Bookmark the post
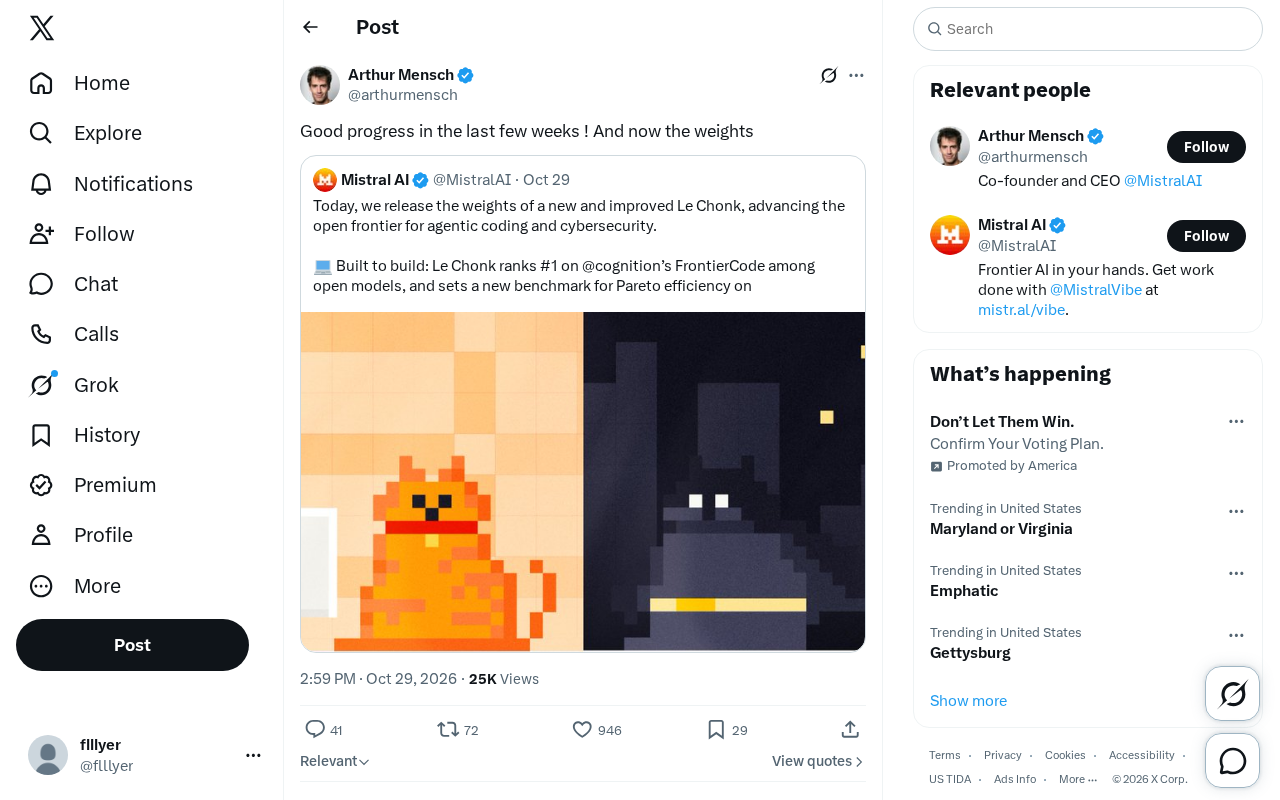The image size is (1280, 800). [716, 730]
